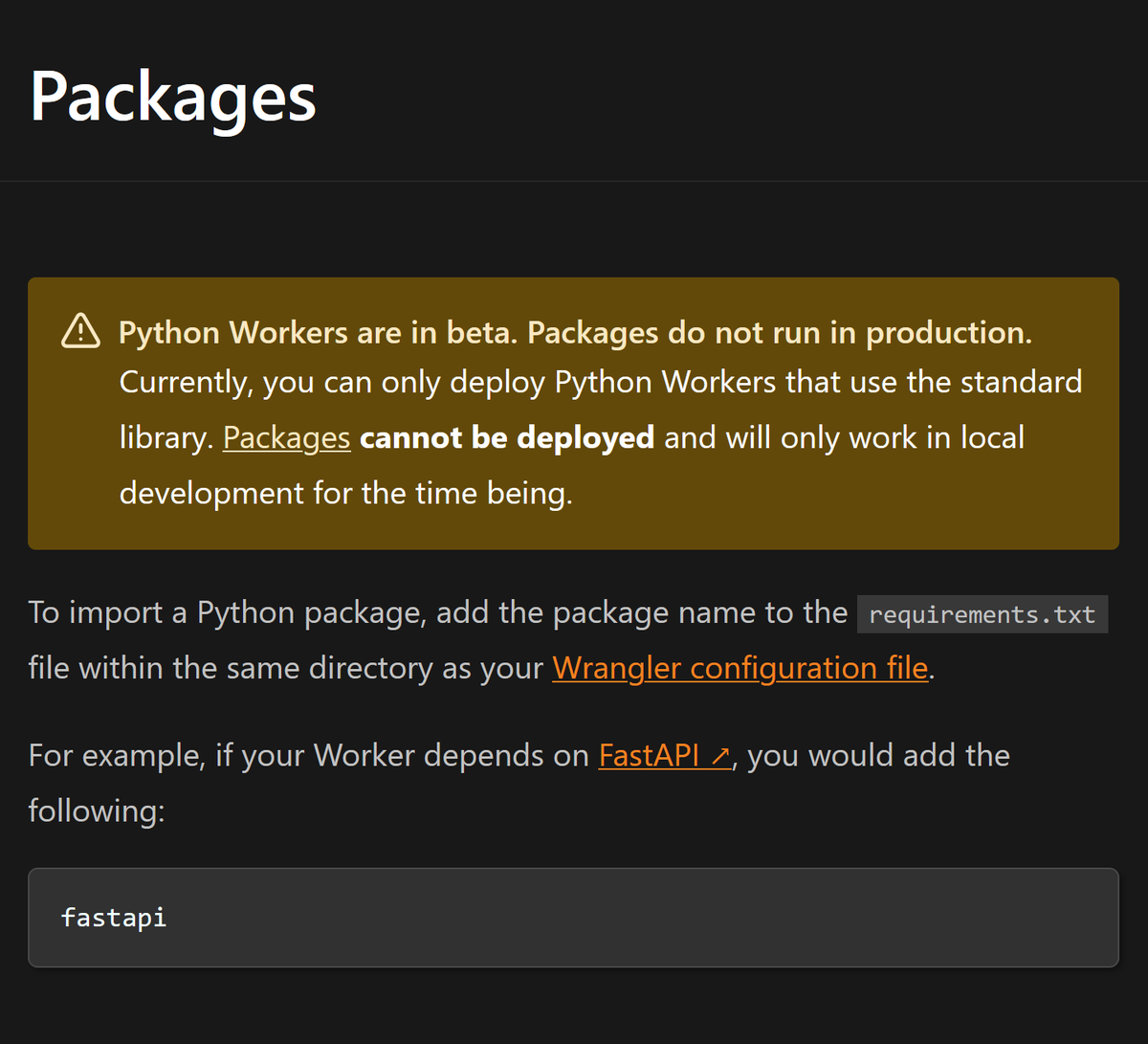The image size is (1148, 1044).
Task: Select the word fastapi in the code block
Action: point(113,918)
